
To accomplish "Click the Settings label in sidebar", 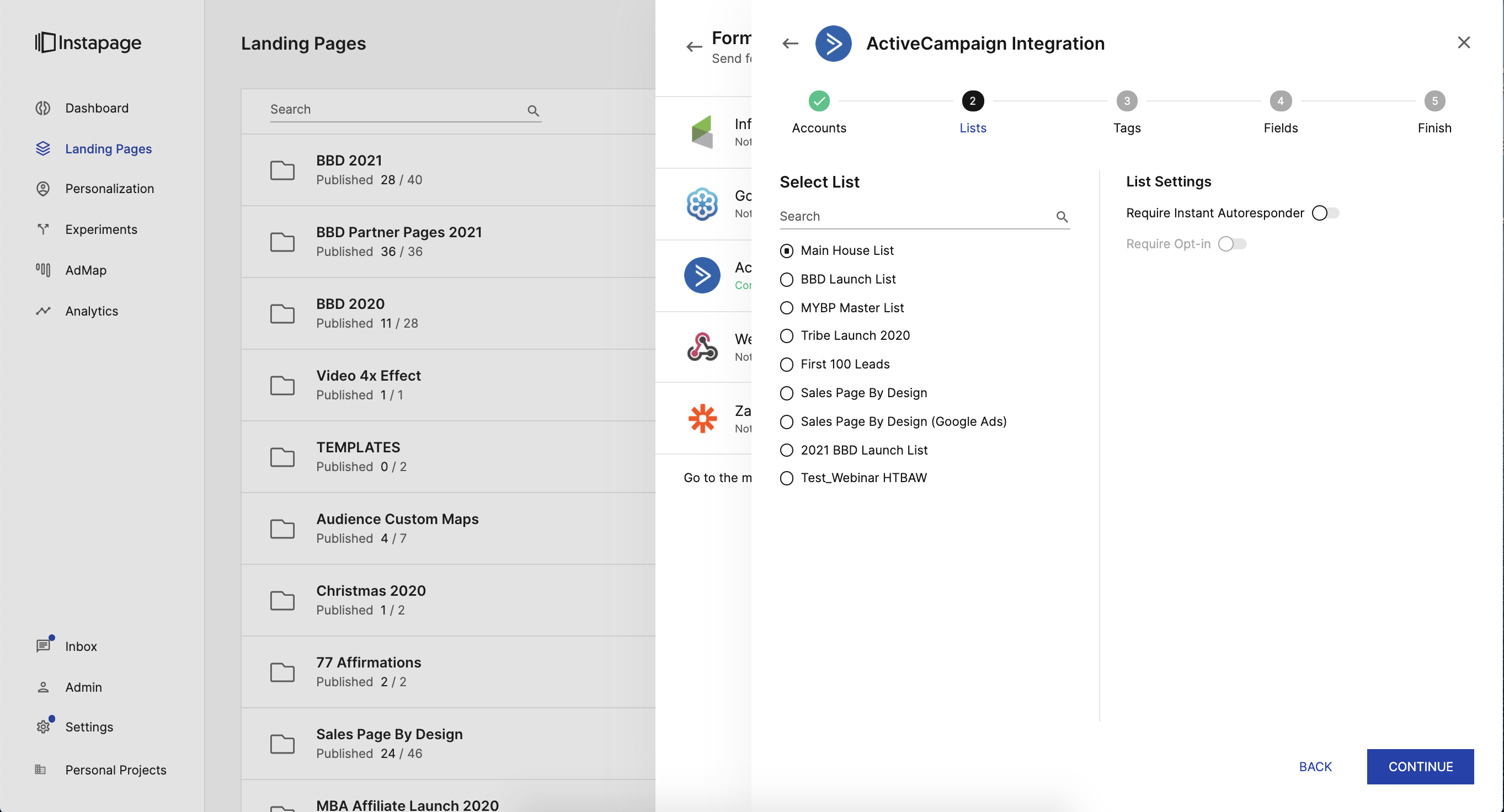I will 89,726.
